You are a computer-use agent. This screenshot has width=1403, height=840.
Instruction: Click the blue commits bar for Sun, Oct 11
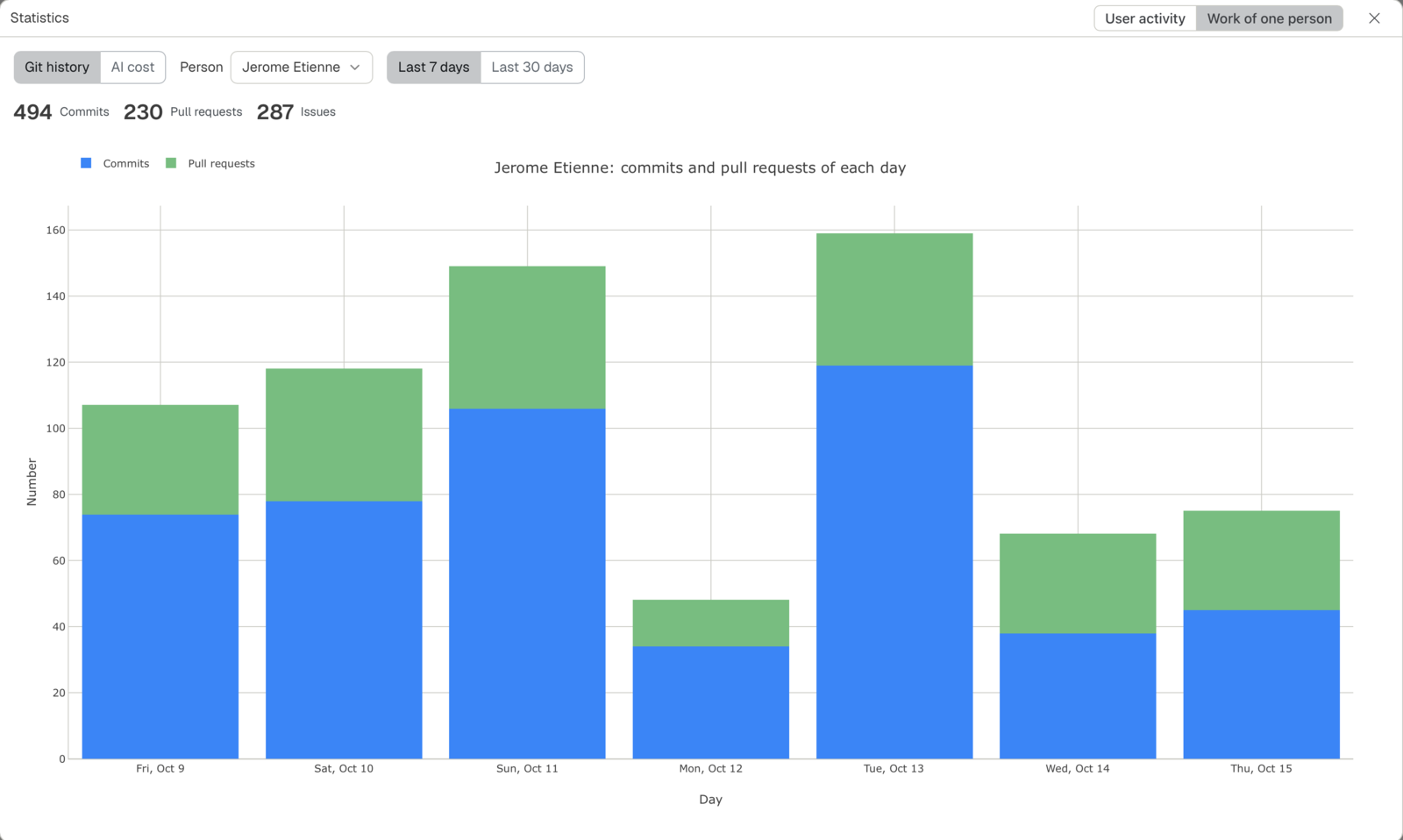point(527,583)
